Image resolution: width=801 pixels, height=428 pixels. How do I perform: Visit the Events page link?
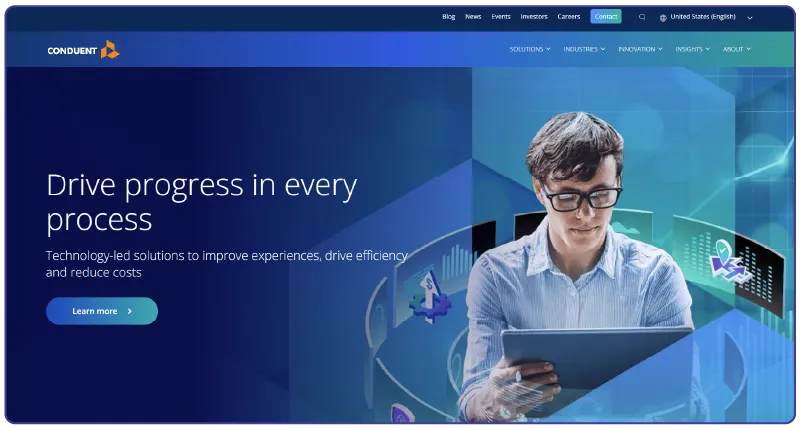tap(501, 17)
